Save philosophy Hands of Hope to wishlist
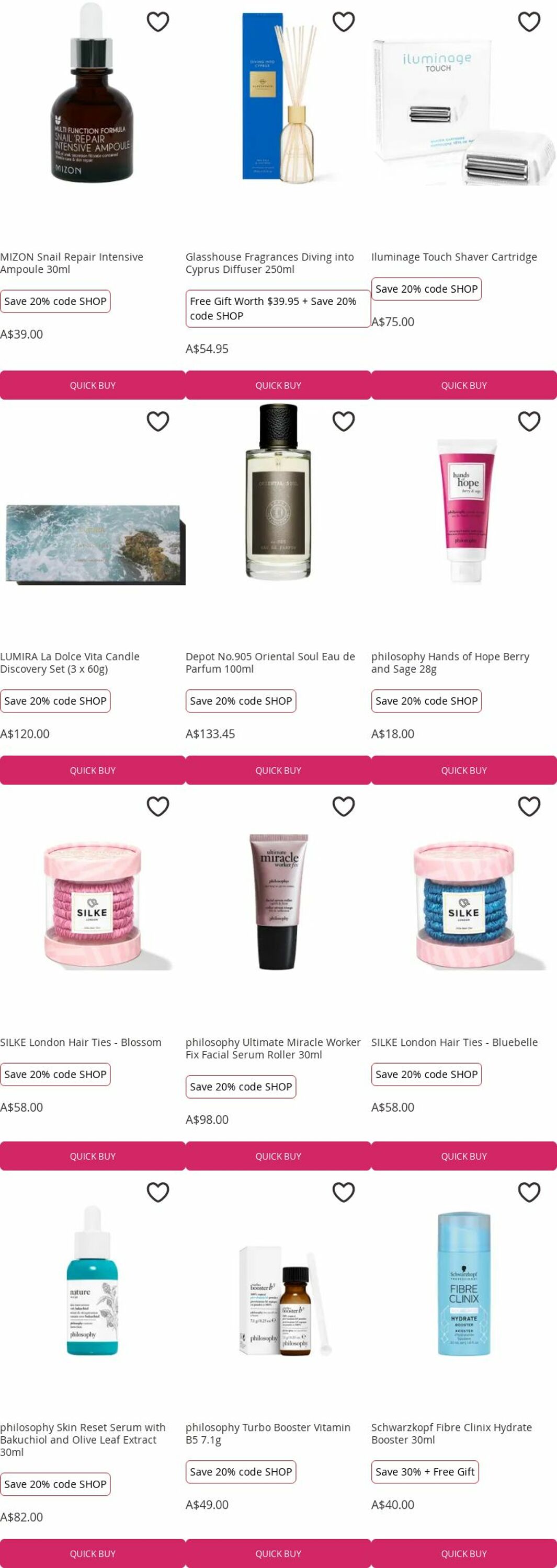 [529, 421]
